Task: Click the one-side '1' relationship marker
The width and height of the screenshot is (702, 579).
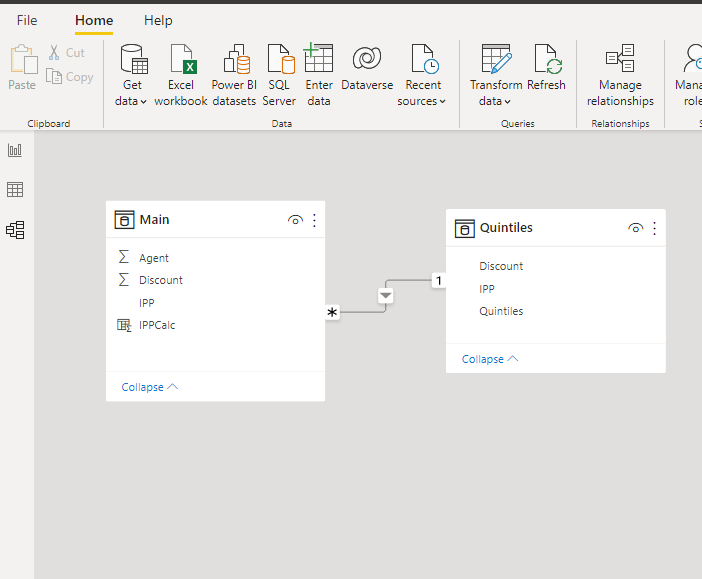Action: coord(439,281)
